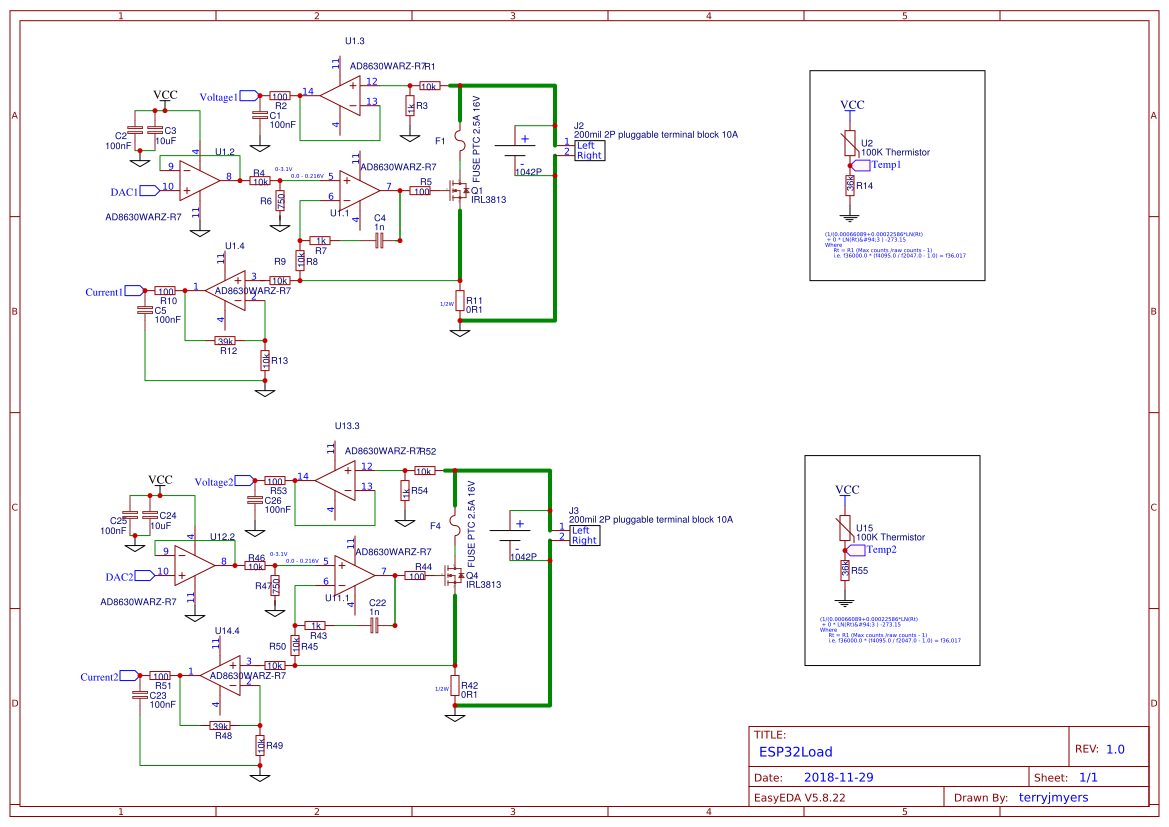Select the Temp1 net port label
The image size is (1169, 827).
[x=877, y=165]
